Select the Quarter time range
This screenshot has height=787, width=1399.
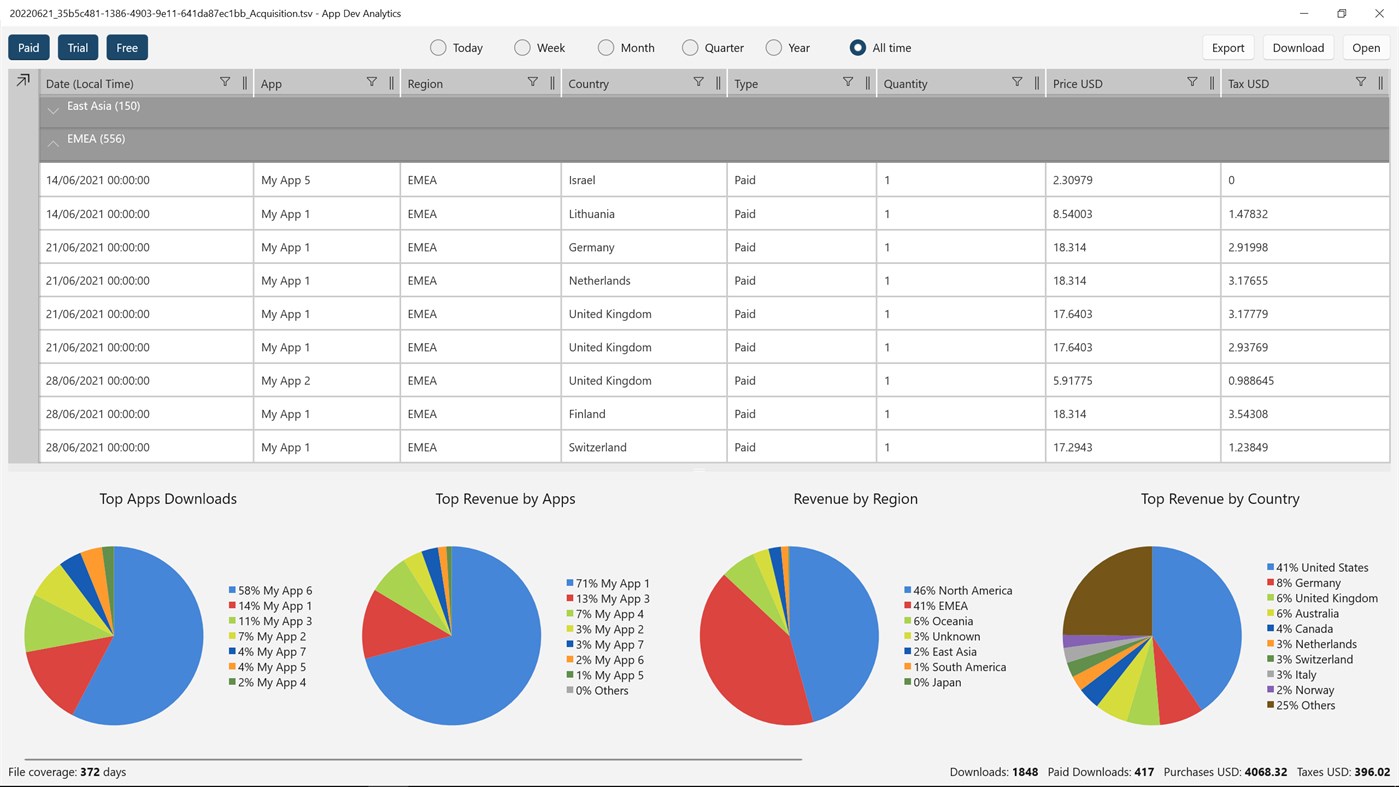[x=689, y=47]
